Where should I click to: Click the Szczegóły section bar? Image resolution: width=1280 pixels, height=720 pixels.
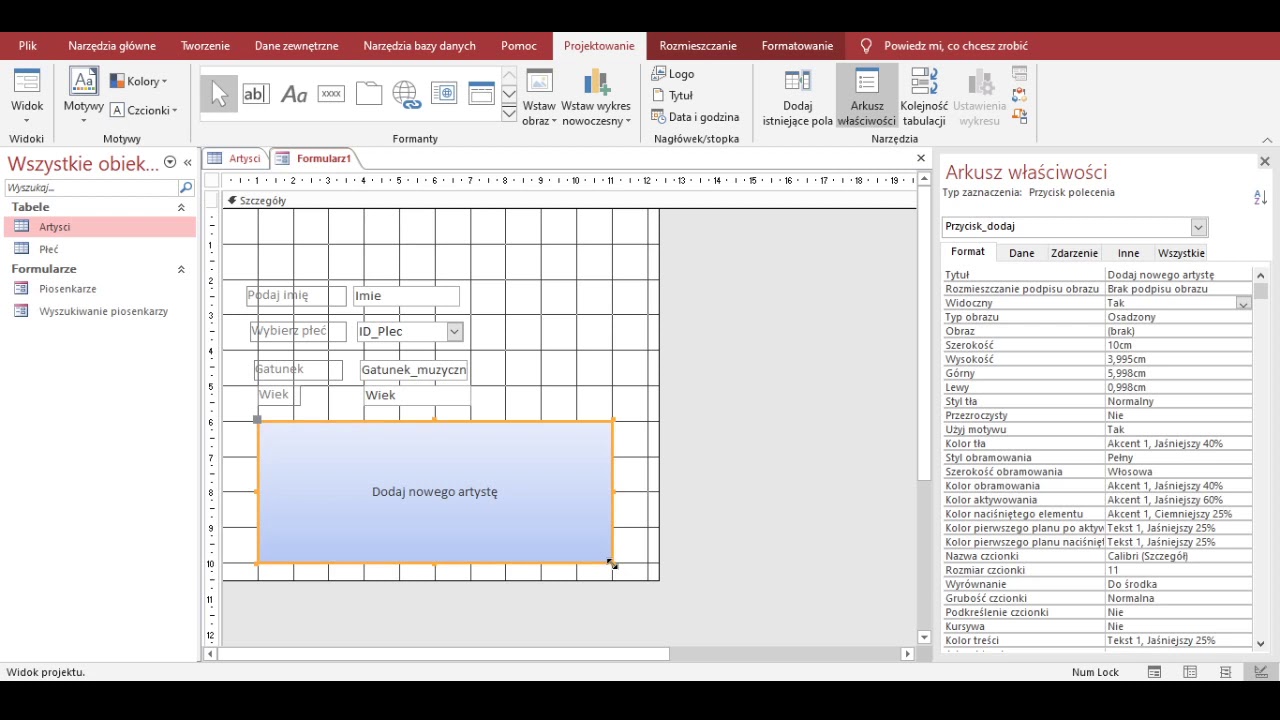click(x=569, y=201)
